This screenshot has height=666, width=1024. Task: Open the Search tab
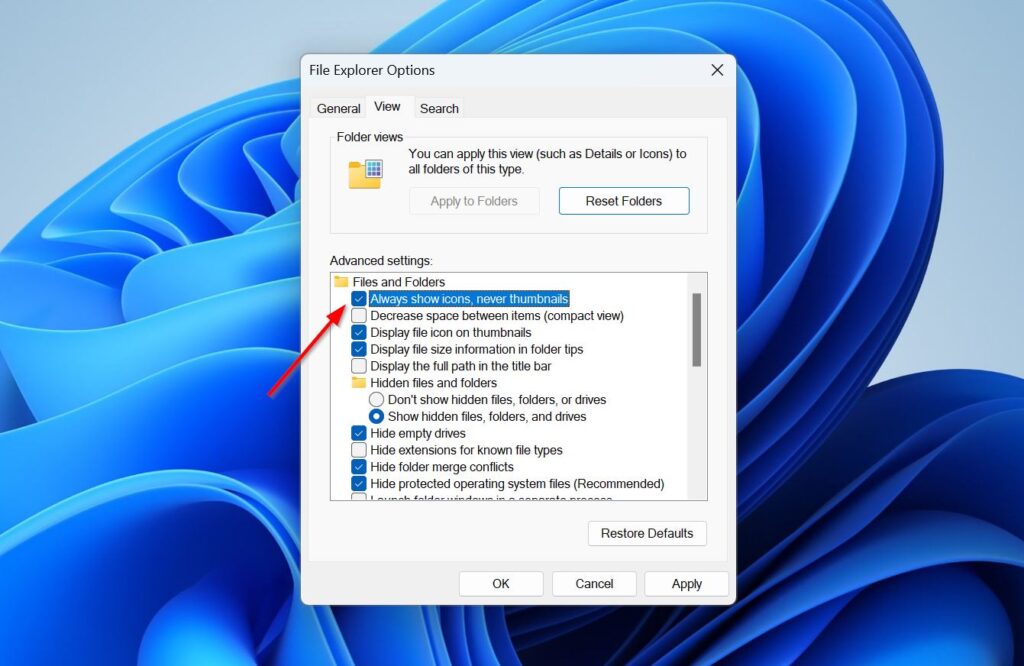(439, 107)
